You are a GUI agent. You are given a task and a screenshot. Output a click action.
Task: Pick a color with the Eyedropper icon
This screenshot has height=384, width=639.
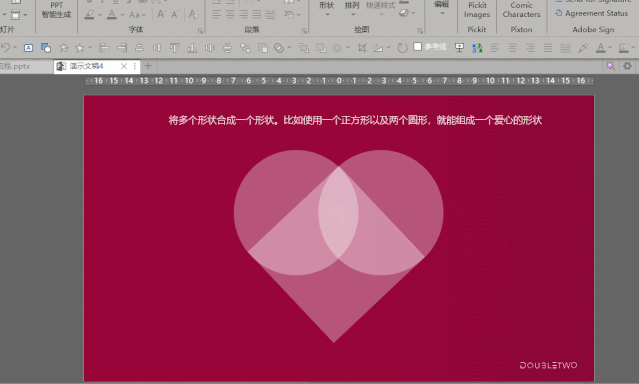pos(583,48)
